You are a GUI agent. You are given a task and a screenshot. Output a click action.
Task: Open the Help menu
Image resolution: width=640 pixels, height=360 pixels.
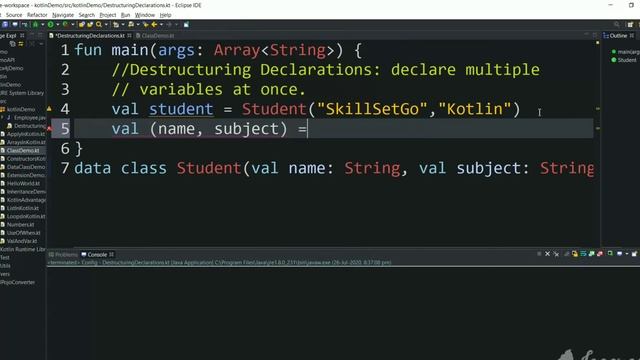(165, 15)
